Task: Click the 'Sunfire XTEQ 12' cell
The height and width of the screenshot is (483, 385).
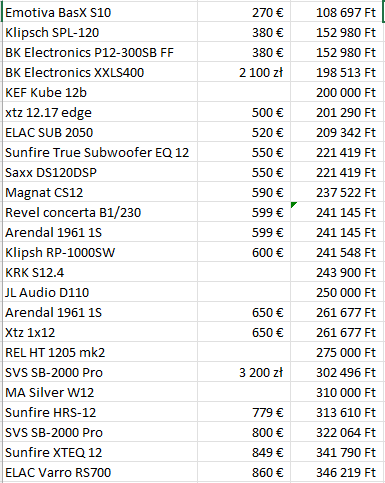Action: tap(100, 452)
